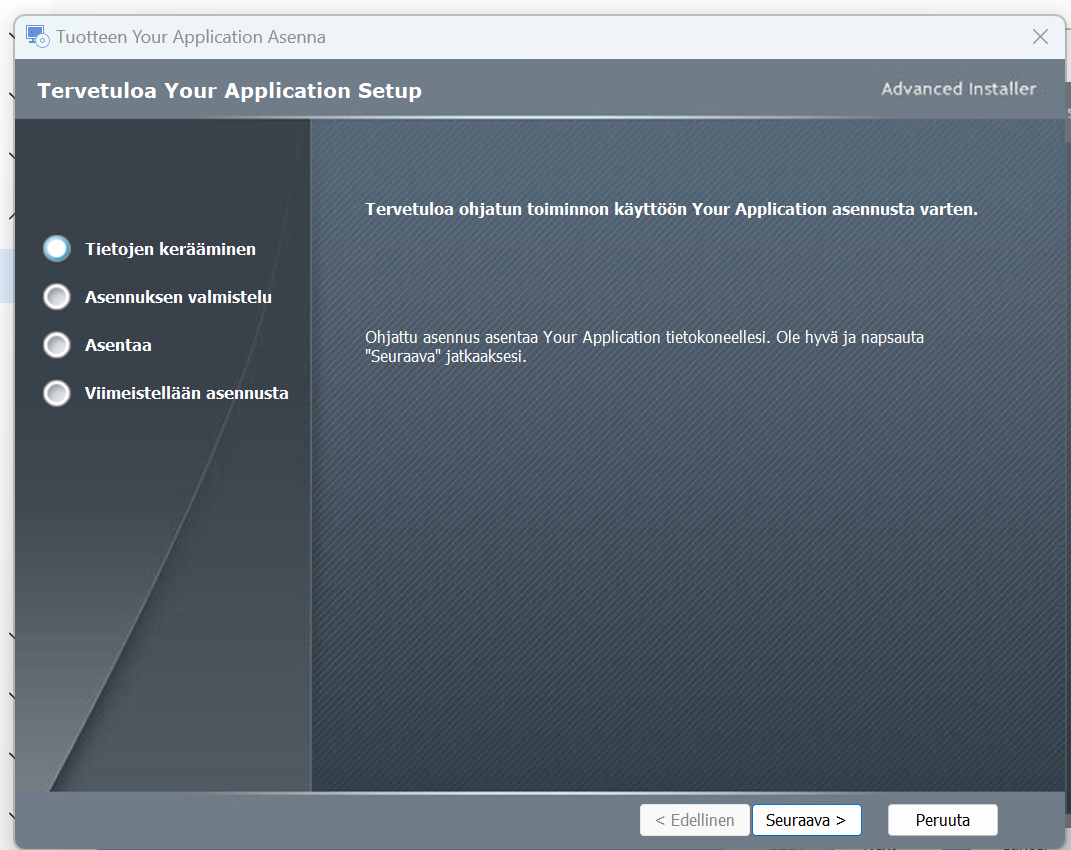The width and height of the screenshot is (1071, 850).
Task: Click the "Asentaa" step label
Action: point(118,345)
